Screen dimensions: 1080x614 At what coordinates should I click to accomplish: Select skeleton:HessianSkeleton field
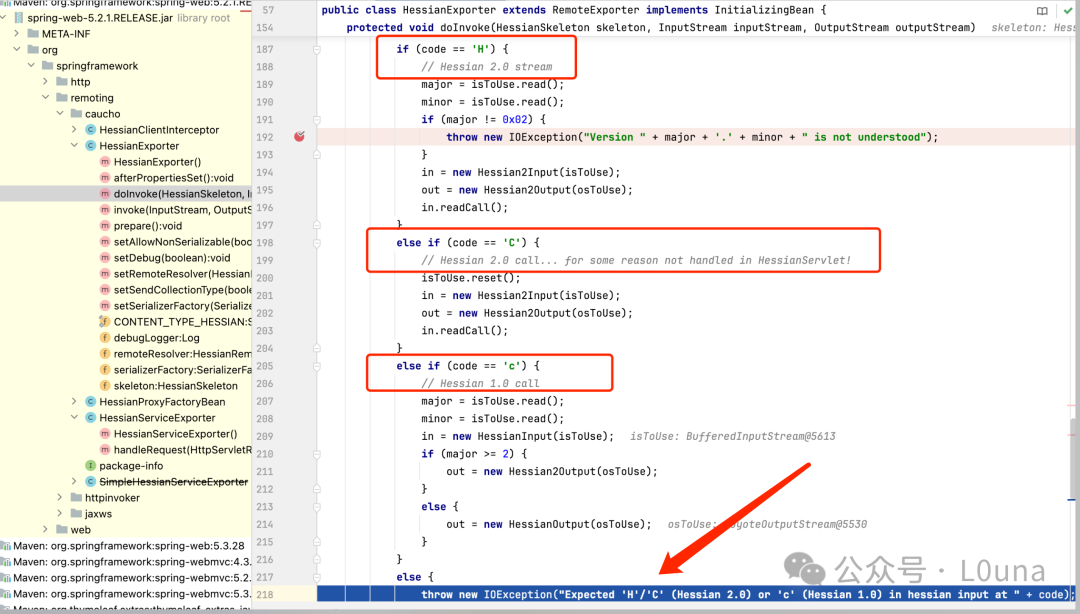tap(176, 386)
